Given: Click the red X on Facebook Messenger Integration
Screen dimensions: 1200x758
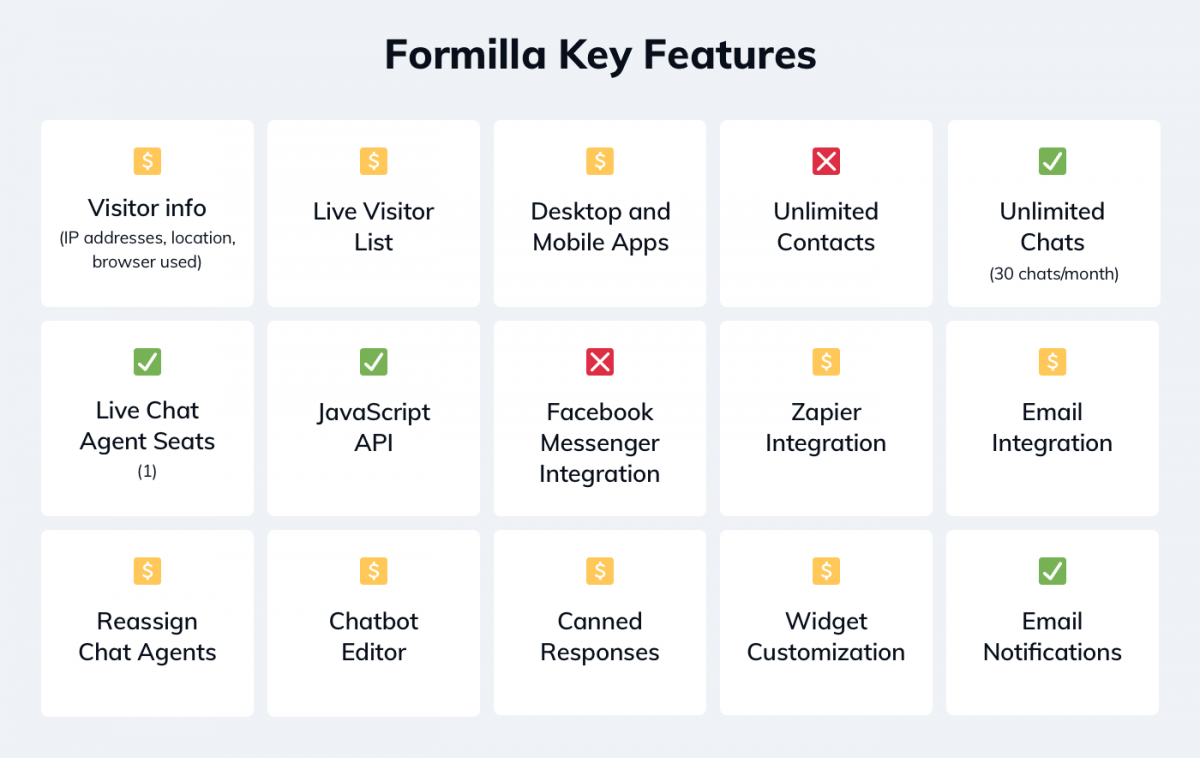Looking at the screenshot, I should (x=600, y=362).
